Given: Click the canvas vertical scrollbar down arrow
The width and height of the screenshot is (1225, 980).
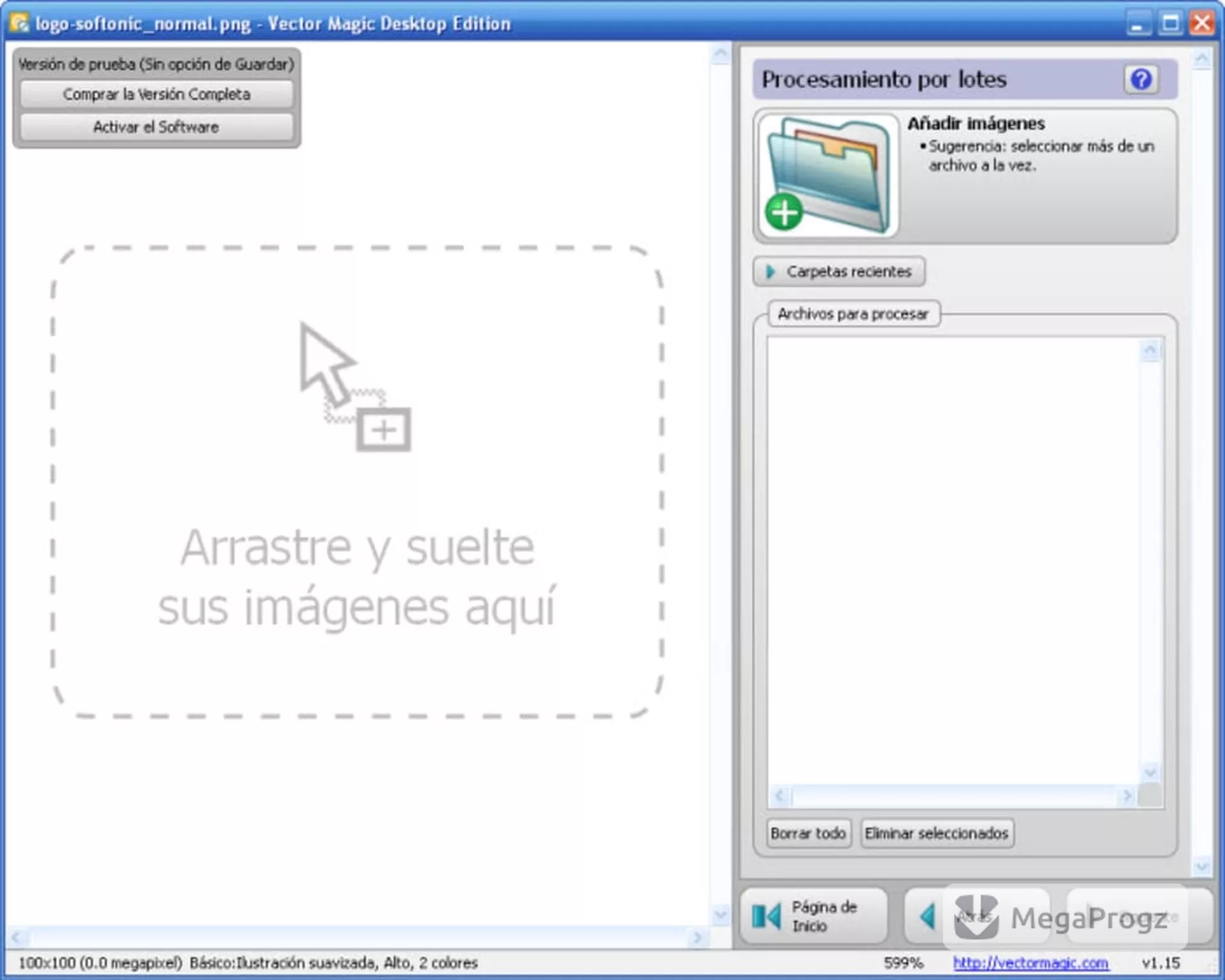Looking at the screenshot, I should click(720, 915).
